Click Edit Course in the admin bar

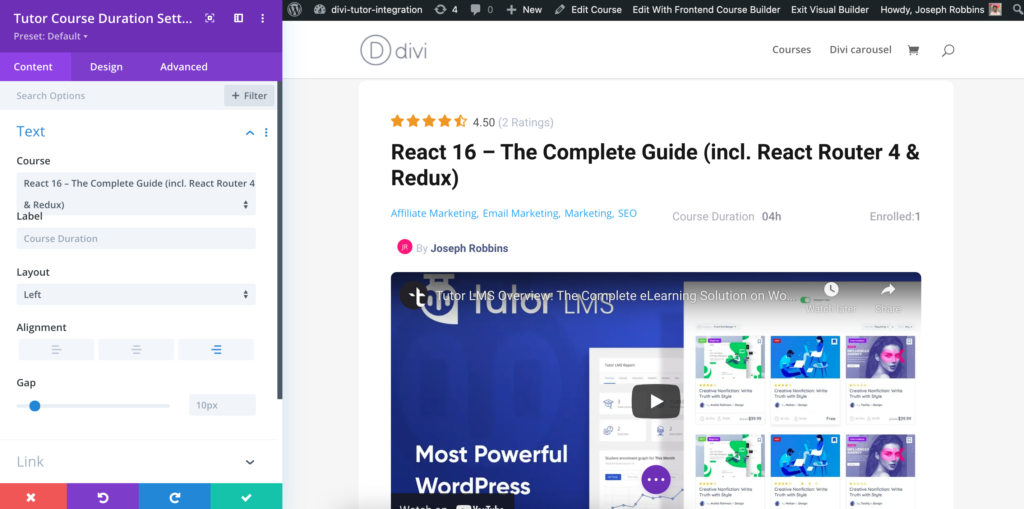coord(588,10)
